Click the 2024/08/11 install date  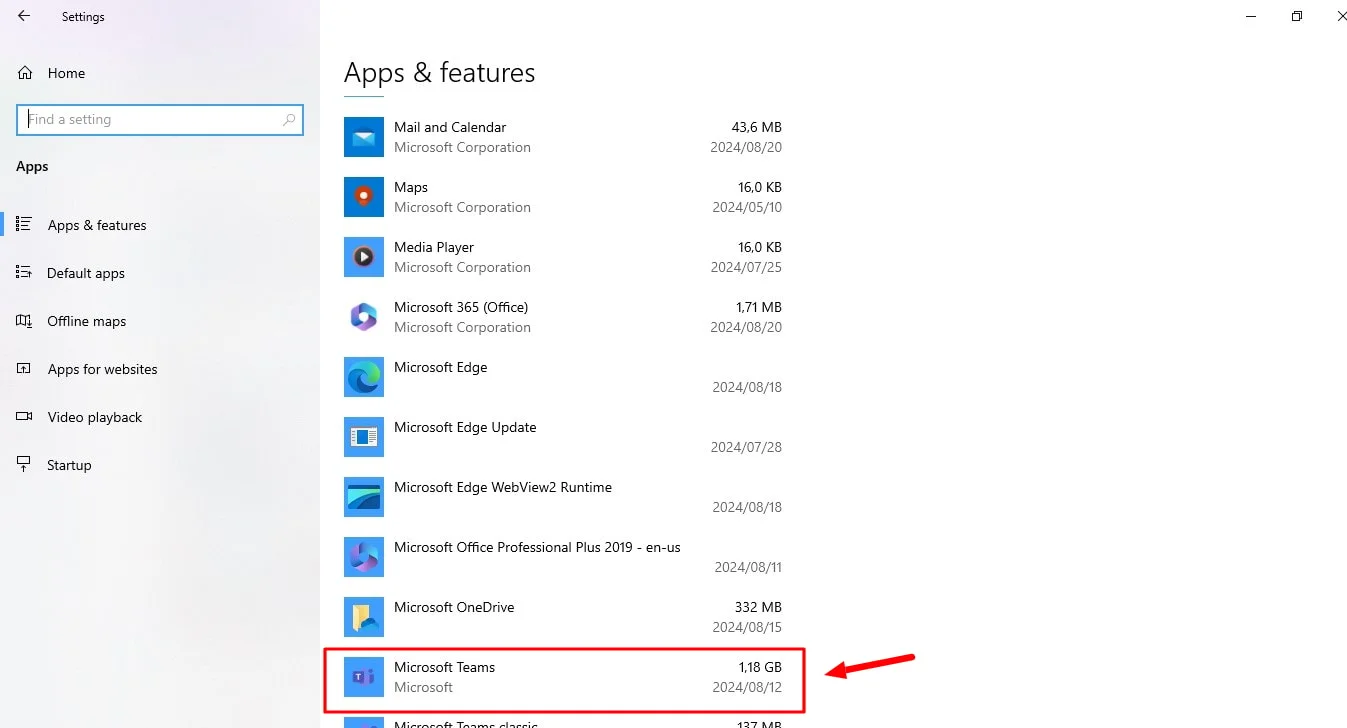pos(748,567)
